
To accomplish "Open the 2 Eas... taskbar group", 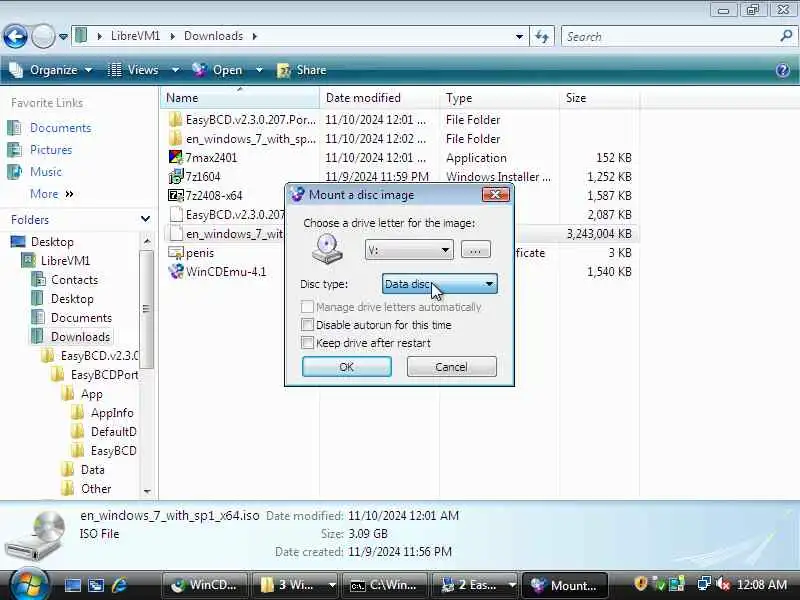I will tap(476, 585).
